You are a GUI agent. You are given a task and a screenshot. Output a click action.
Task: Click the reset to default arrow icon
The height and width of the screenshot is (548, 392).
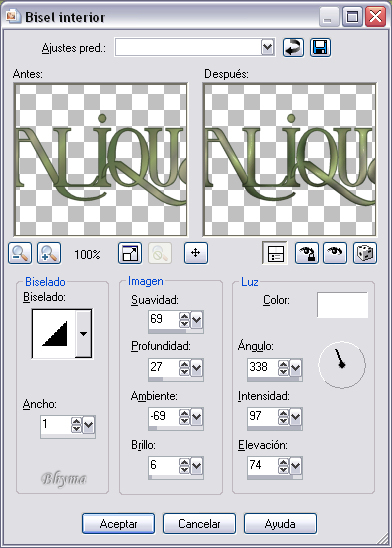[293, 47]
